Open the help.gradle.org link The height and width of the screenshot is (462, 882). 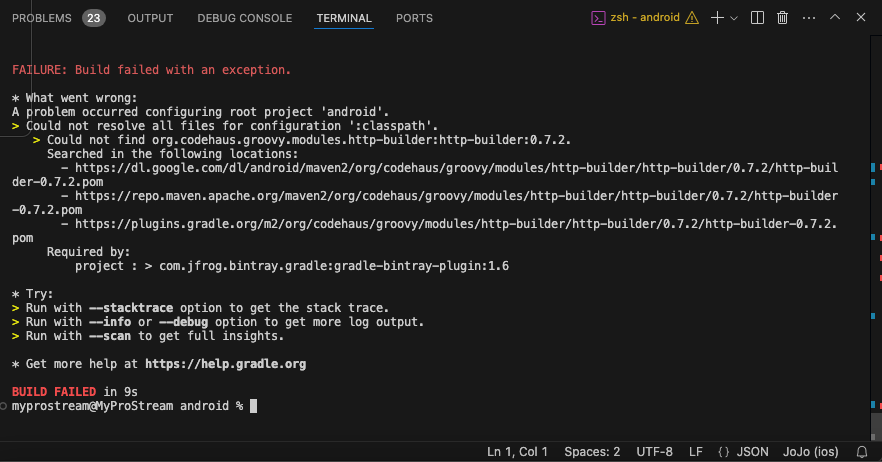tap(226, 364)
